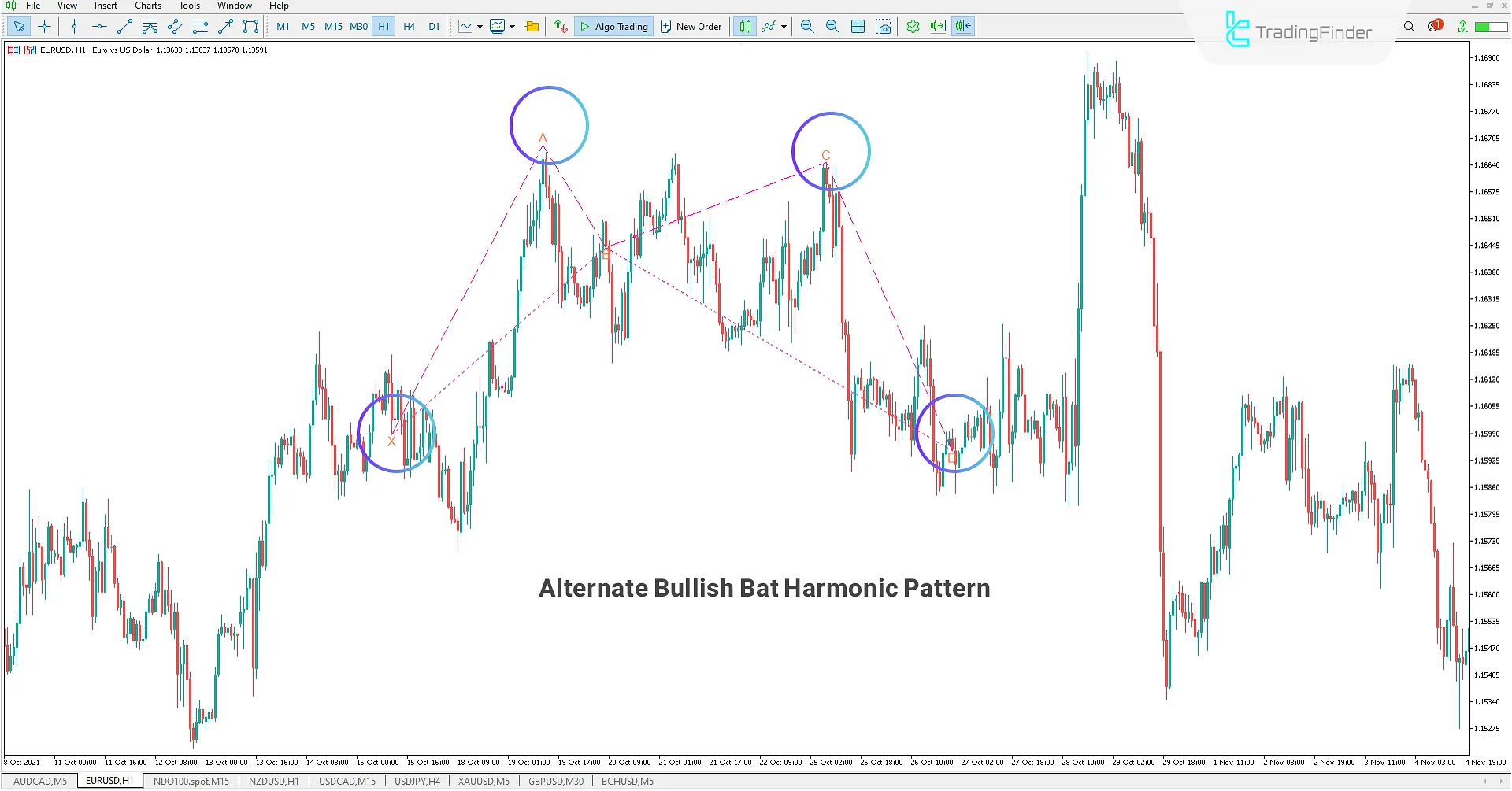
Task: Zoom in on the chart
Action: [x=807, y=26]
